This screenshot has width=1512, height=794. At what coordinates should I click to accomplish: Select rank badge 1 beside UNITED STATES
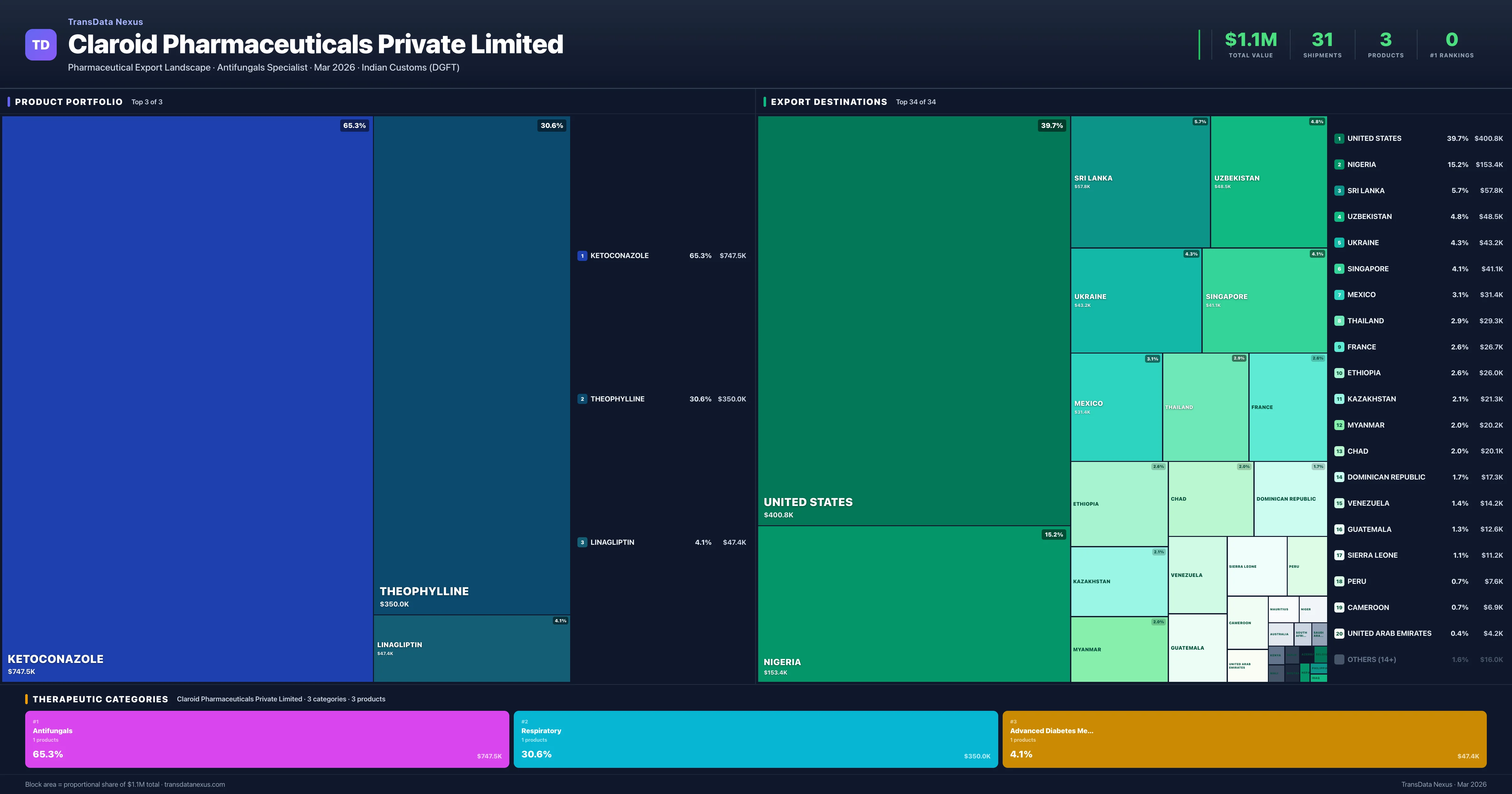(x=1339, y=138)
